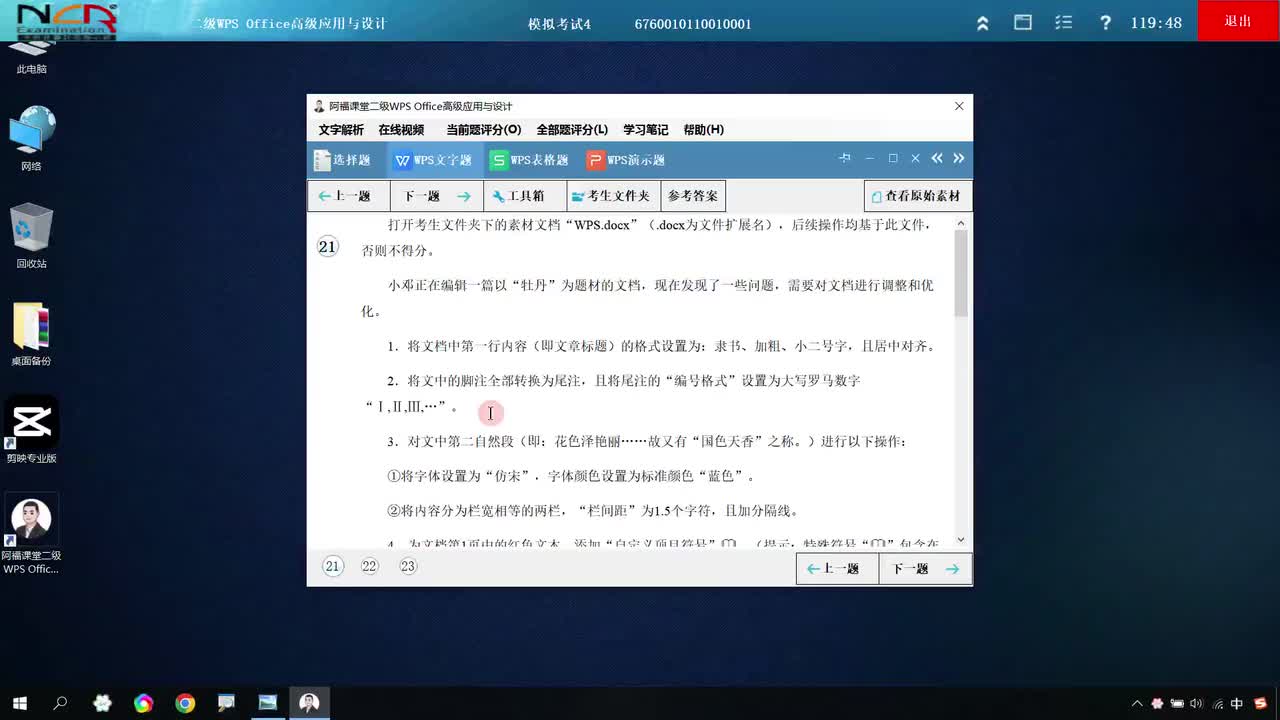The width and height of the screenshot is (1280, 720).
Task: Open the checklist icon in exam bar
Action: click(1064, 22)
